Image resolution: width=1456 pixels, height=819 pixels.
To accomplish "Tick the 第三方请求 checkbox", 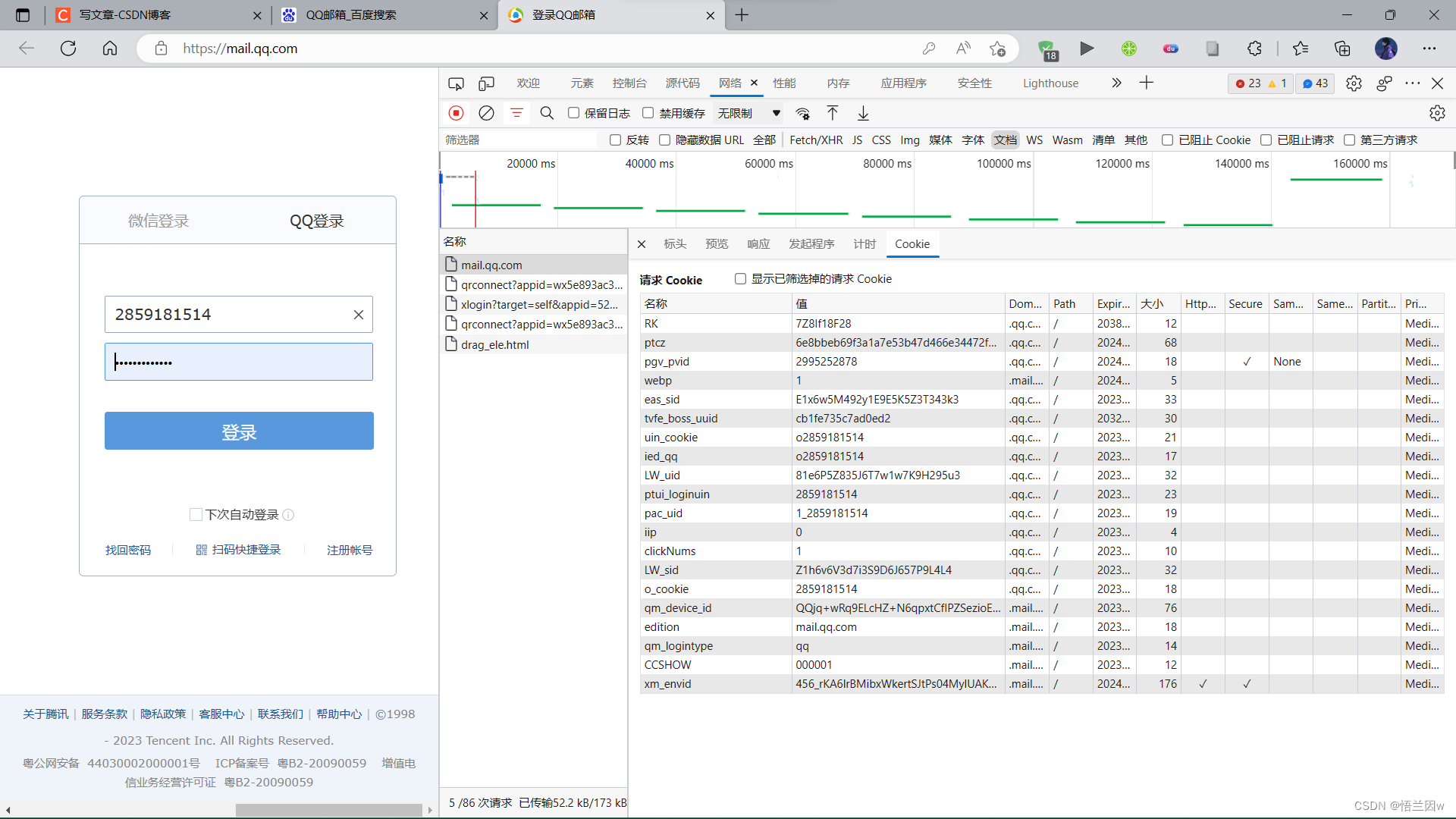I will pyautogui.click(x=1349, y=140).
